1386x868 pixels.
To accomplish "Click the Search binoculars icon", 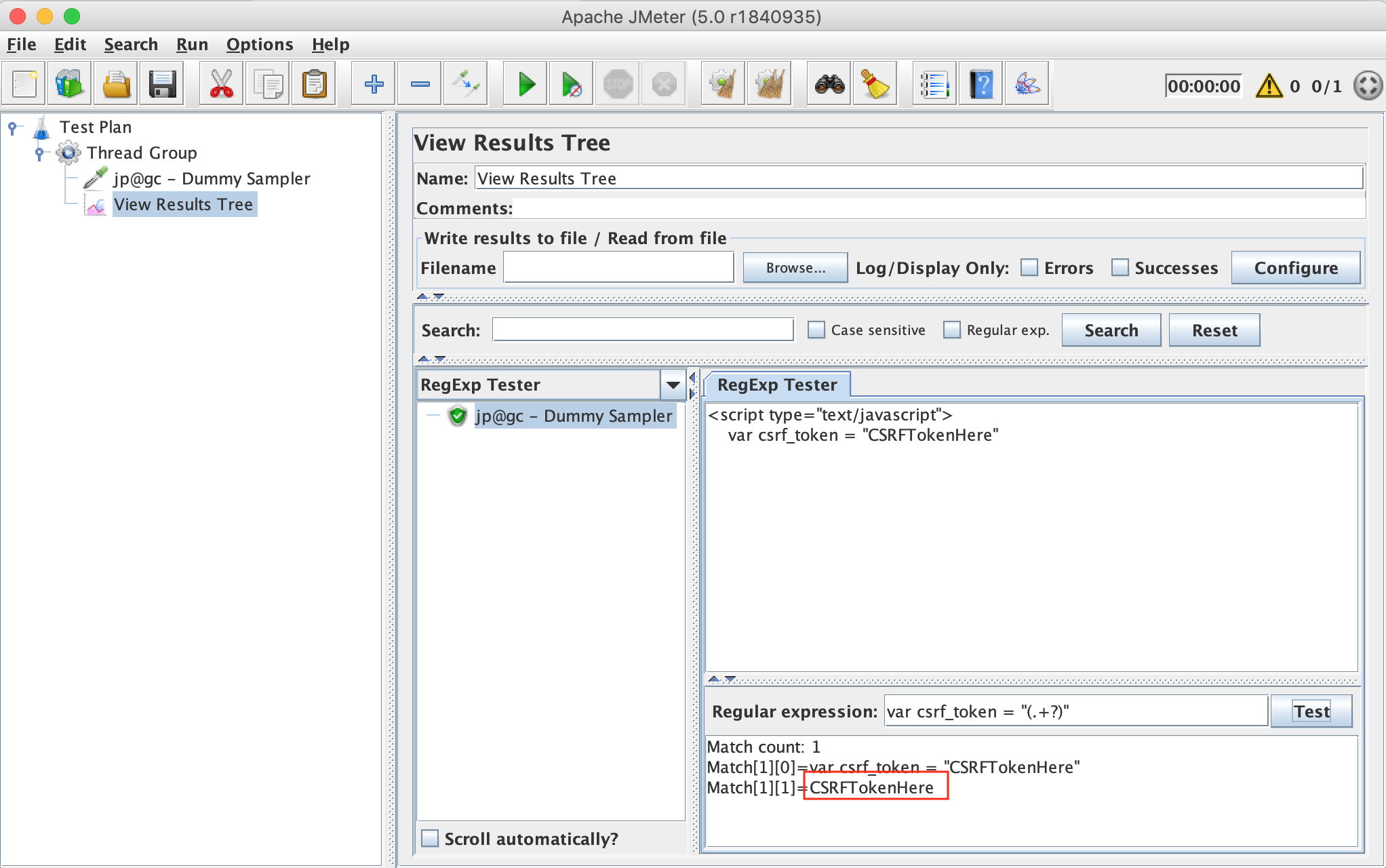I will 830,85.
